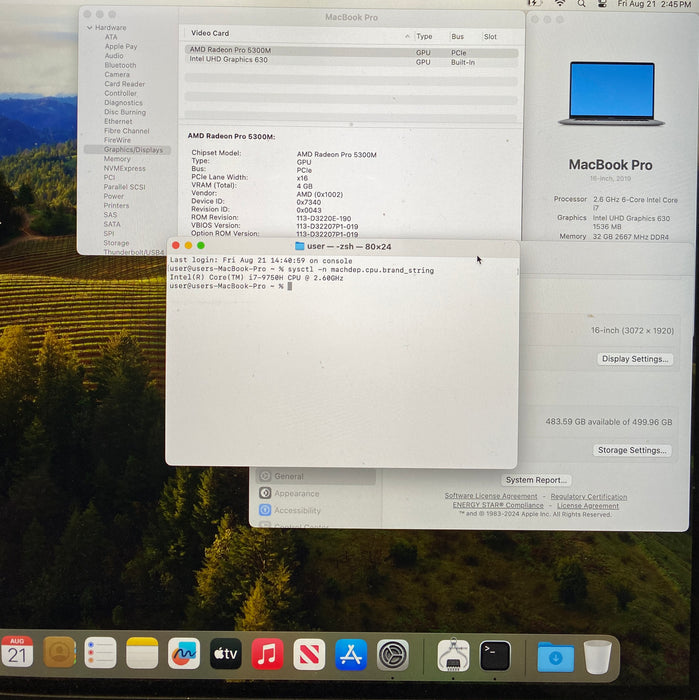The image size is (699, 700).
Task: Click the date and time in menu bar
Action: click(x=654, y=4)
